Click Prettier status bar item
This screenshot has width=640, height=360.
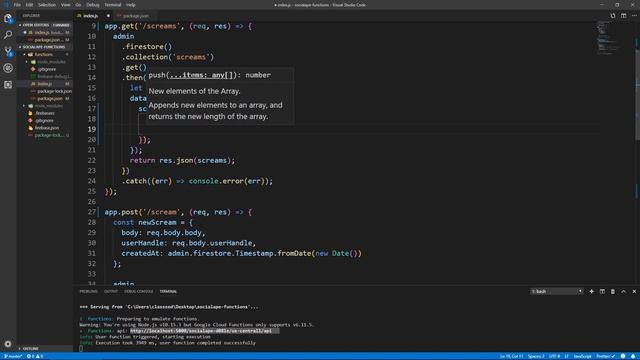pos(606,356)
